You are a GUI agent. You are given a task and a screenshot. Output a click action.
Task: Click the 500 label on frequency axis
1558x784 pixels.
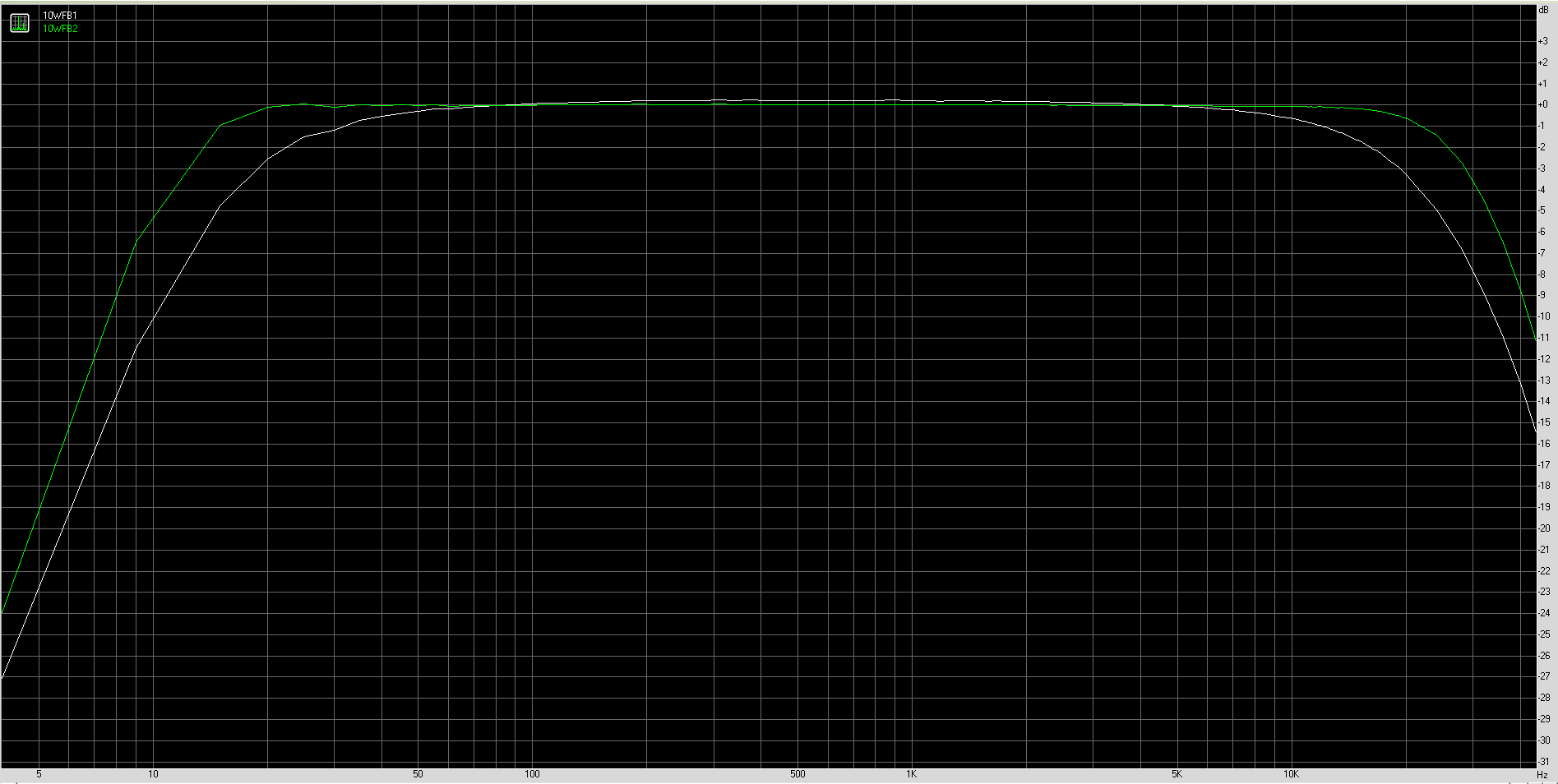tap(797, 774)
